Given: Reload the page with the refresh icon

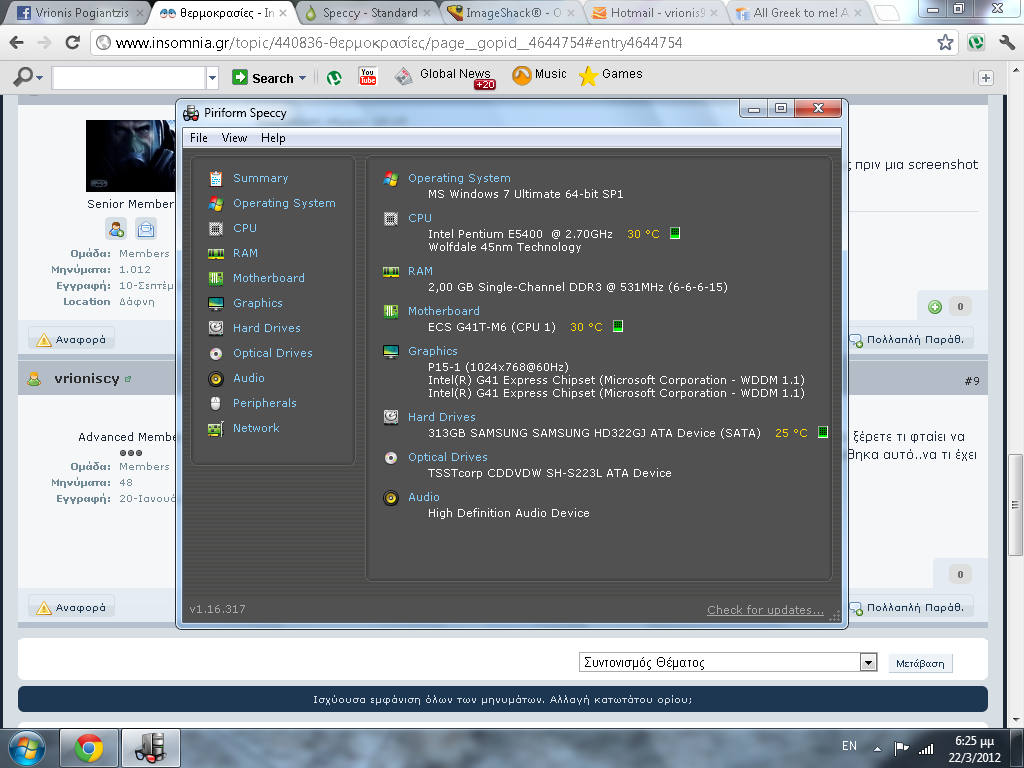Looking at the screenshot, I should click(72, 42).
